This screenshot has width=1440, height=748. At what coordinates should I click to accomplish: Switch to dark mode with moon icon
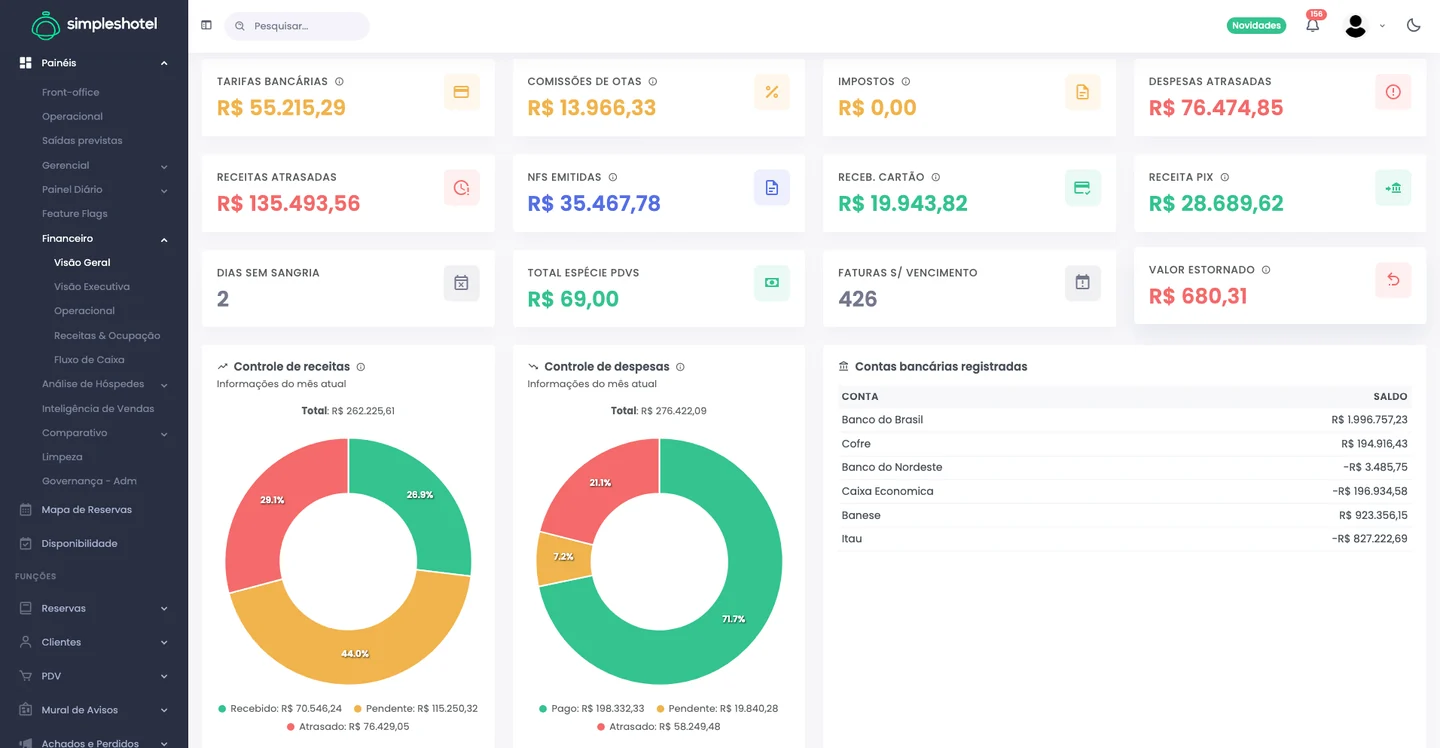coord(1413,26)
